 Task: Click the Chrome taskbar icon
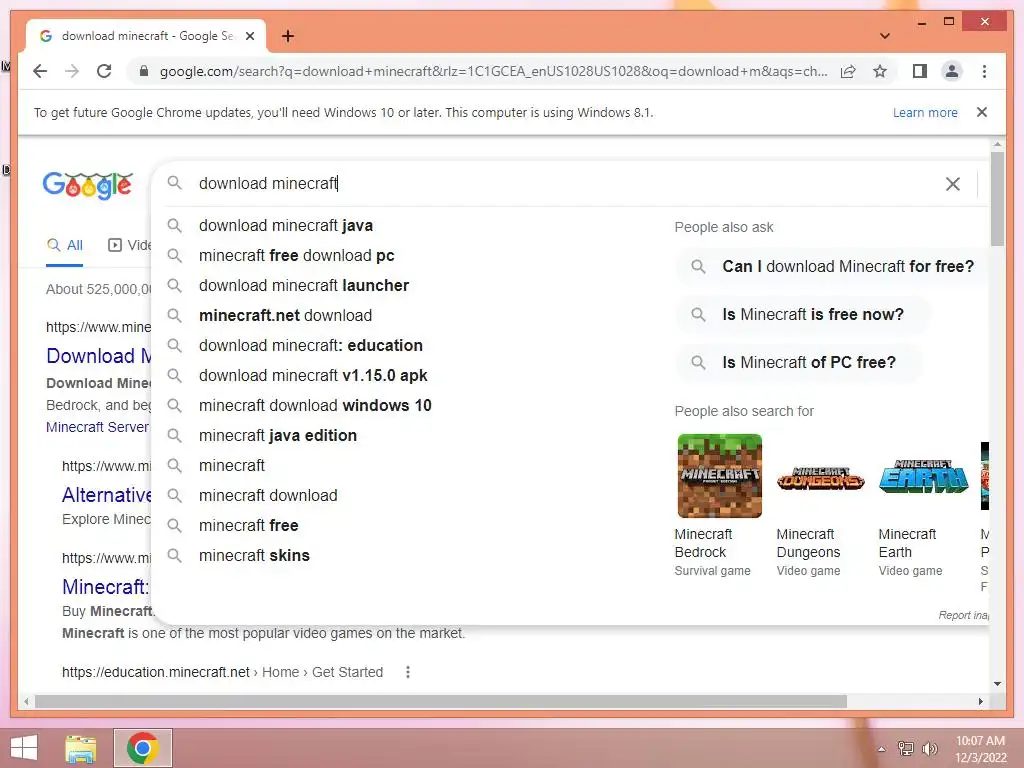click(x=143, y=748)
